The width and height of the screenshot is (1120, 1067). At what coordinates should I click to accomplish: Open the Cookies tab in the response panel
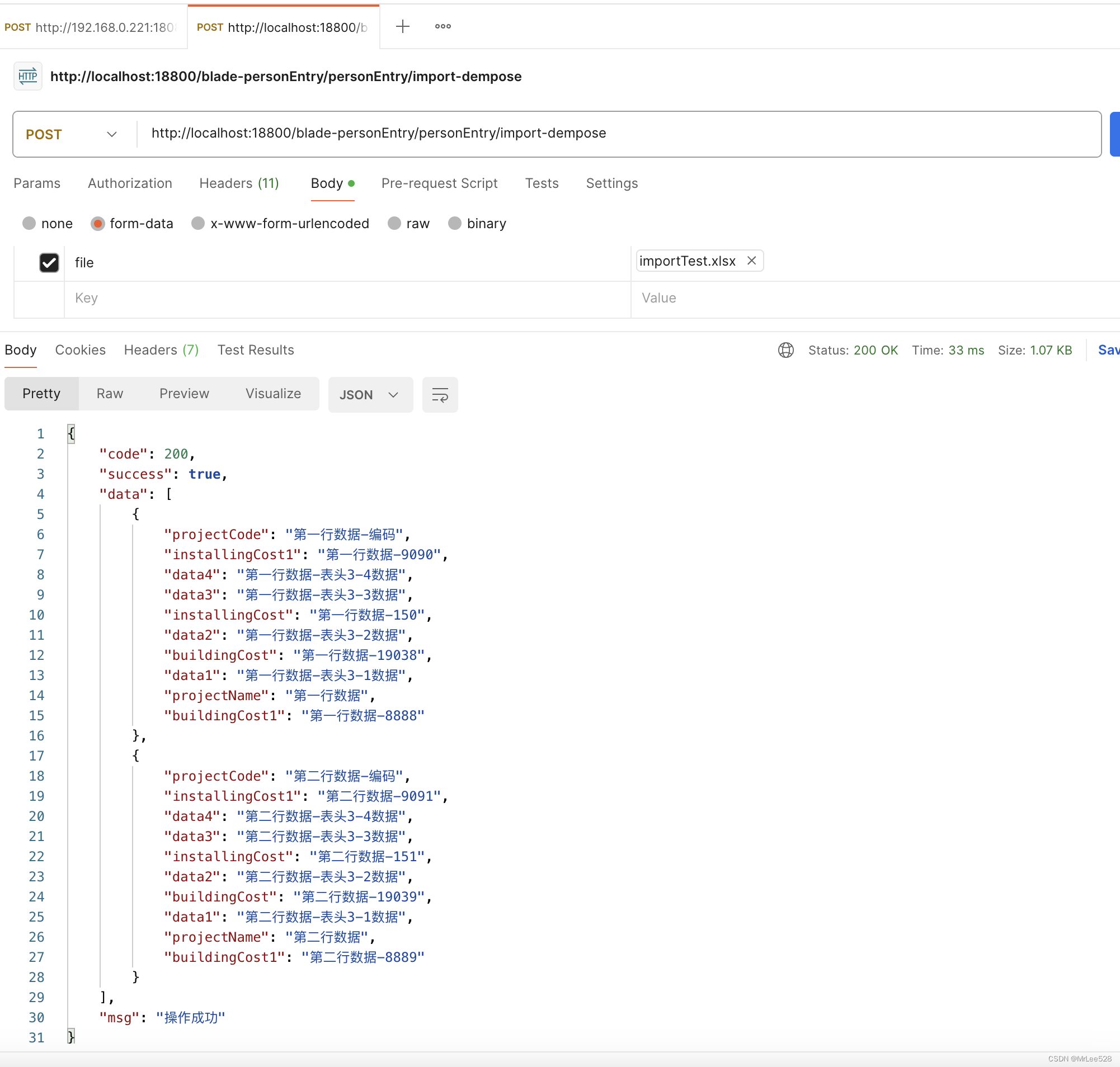point(79,350)
